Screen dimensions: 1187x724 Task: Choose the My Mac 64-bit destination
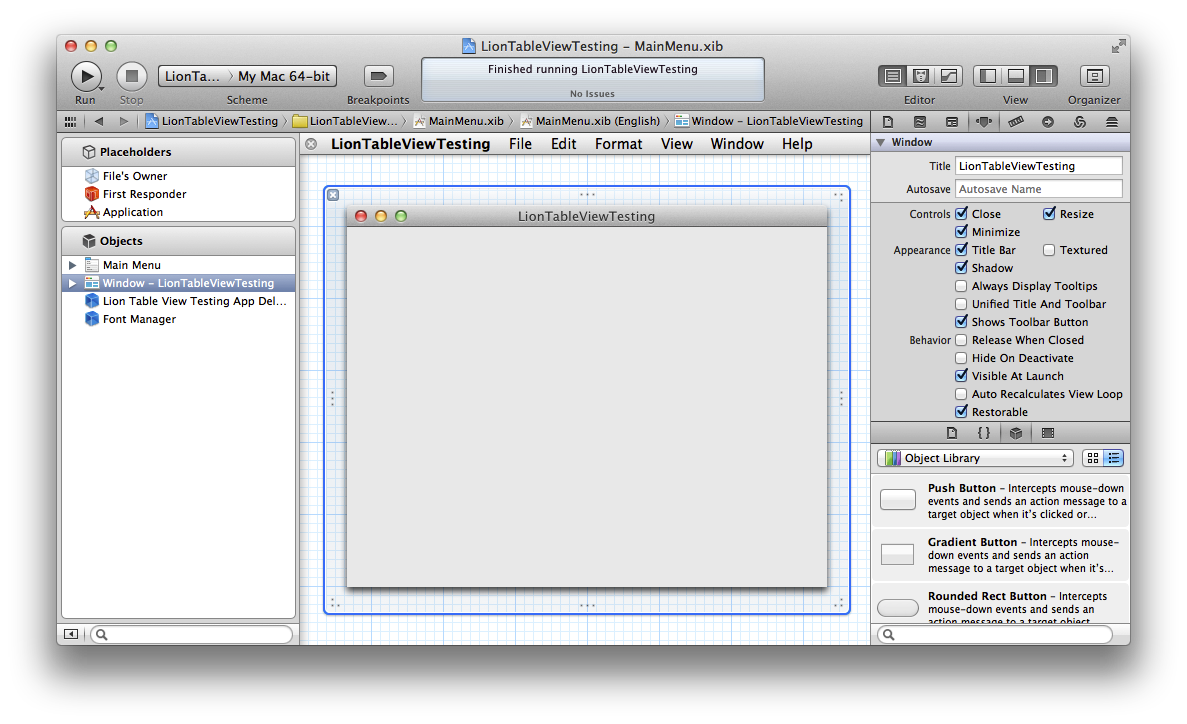click(284, 76)
